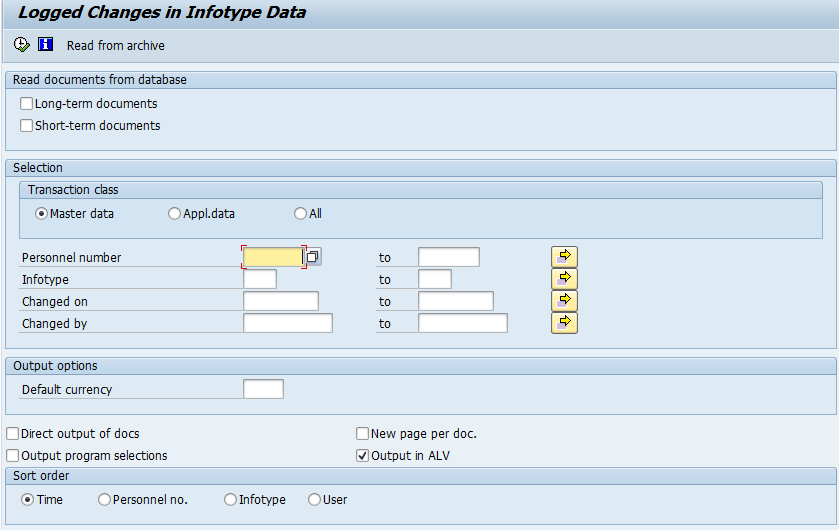
Task: Open multiple selection for Changed on
Action: coord(564,301)
